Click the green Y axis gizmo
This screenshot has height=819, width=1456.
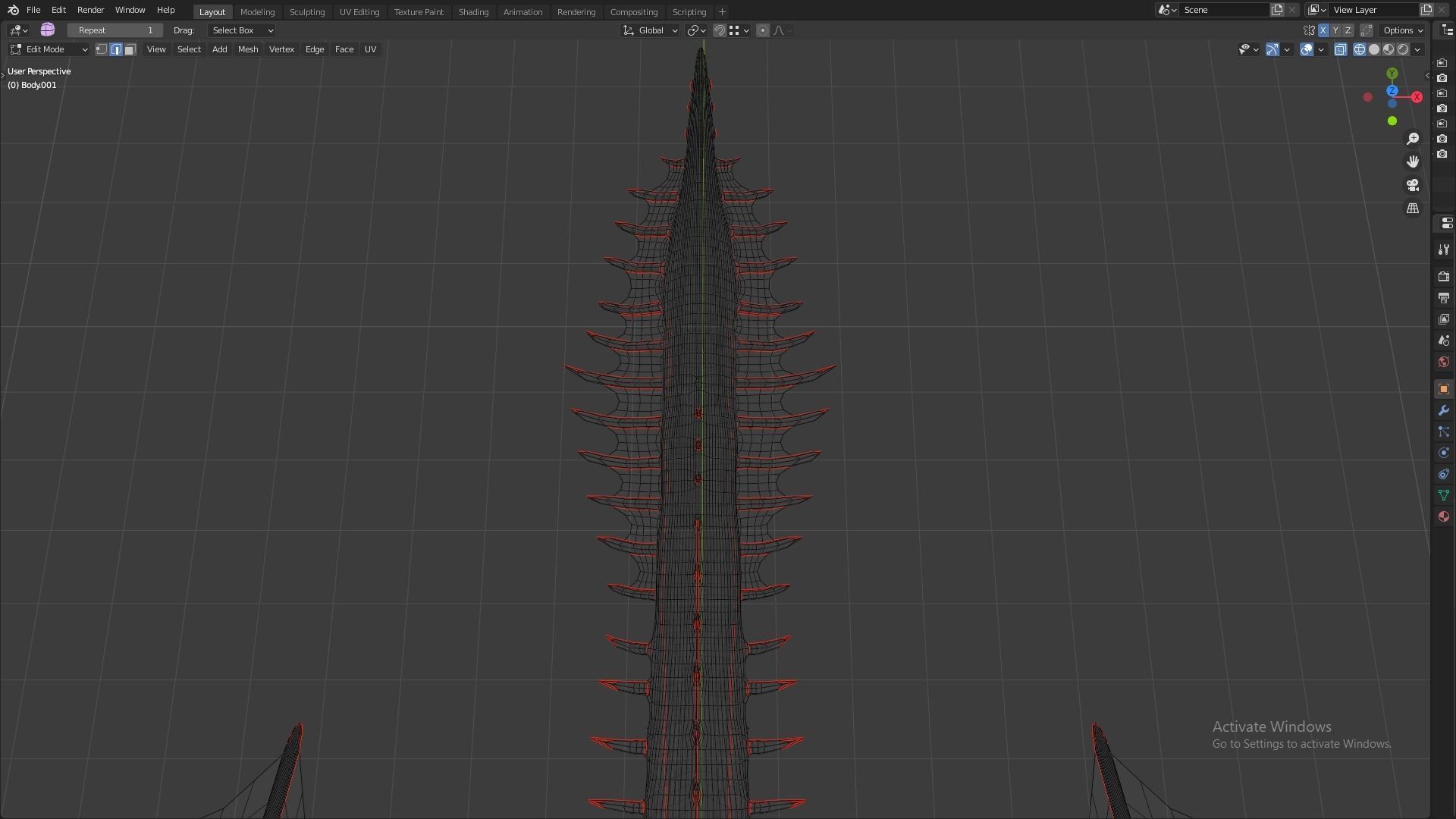[x=1392, y=74]
